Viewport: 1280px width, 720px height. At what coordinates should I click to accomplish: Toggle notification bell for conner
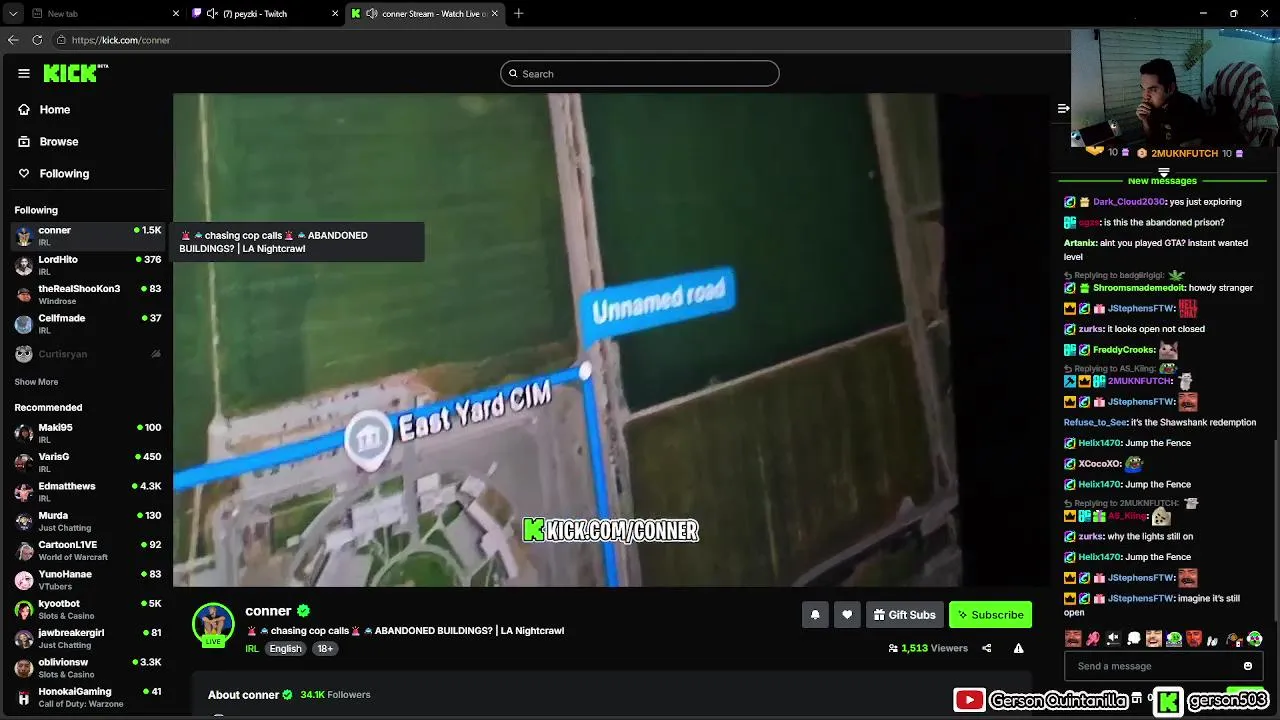coord(815,615)
